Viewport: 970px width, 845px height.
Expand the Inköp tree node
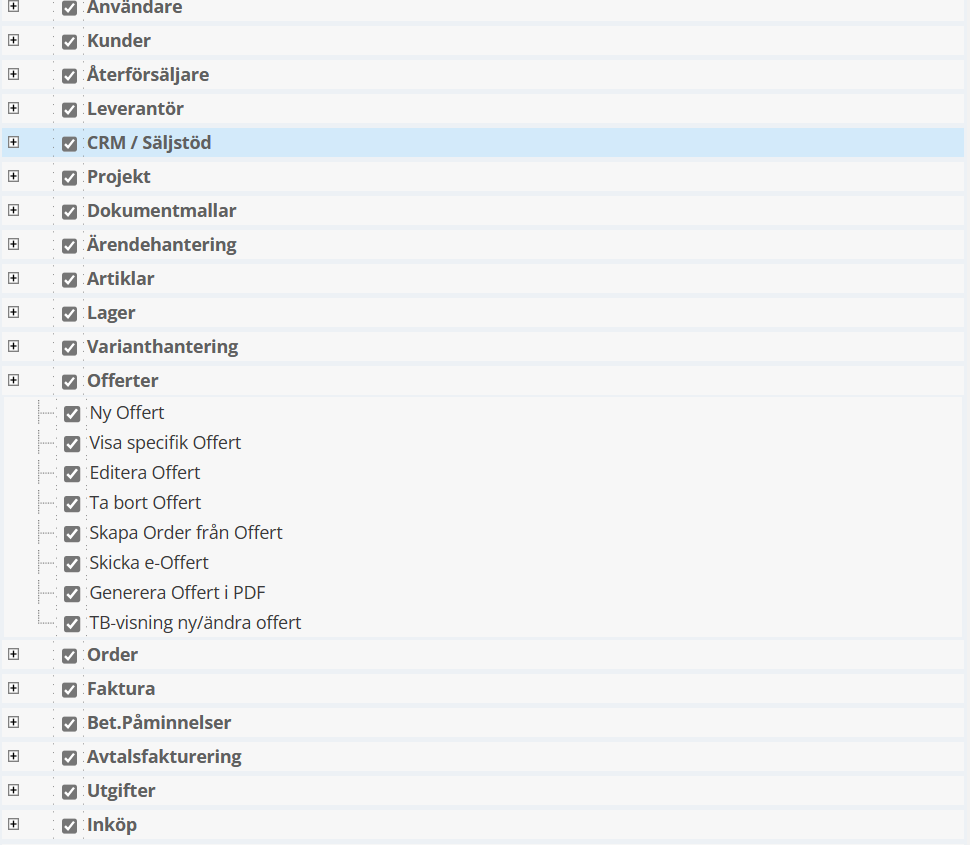pyautogui.click(x=13, y=824)
